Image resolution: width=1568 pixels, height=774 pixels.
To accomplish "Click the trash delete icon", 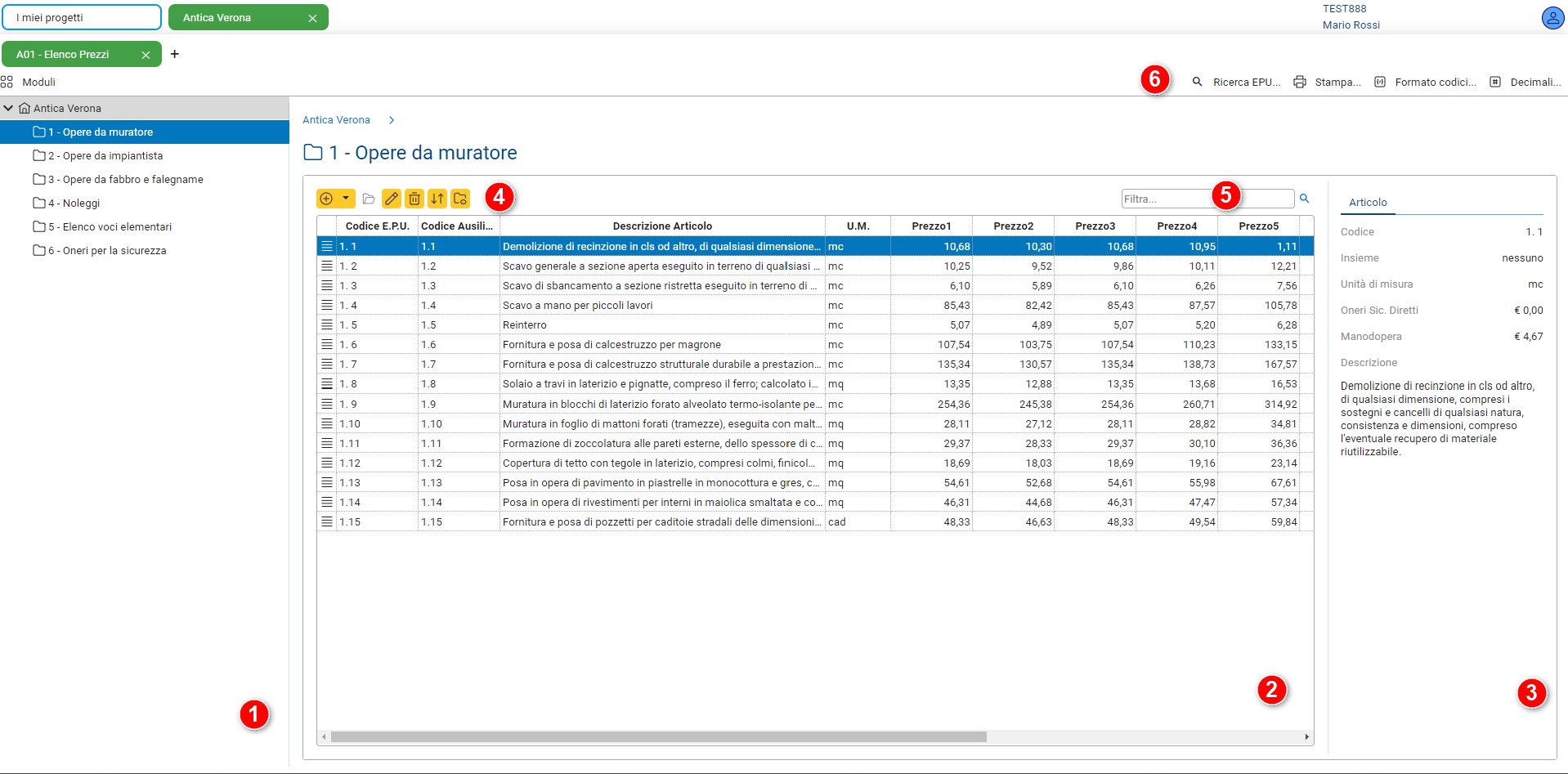I will pyautogui.click(x=414, y=199).
